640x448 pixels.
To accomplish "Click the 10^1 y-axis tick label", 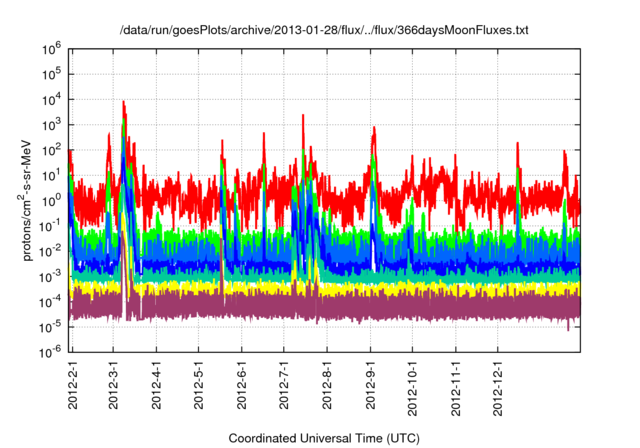I will pyautogui.click(x=51, y=176).
